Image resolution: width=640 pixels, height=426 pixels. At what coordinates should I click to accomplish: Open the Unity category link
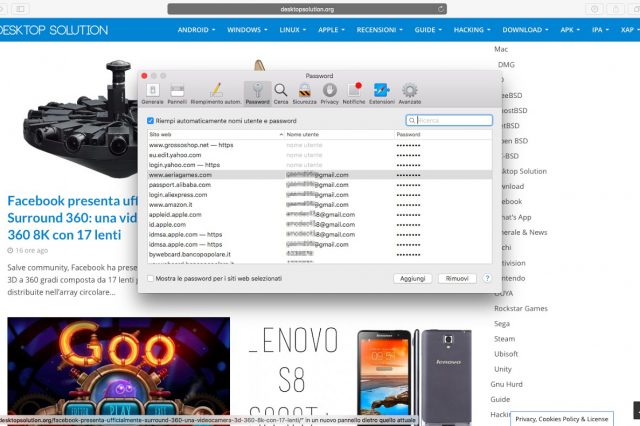tap(503, 369)
